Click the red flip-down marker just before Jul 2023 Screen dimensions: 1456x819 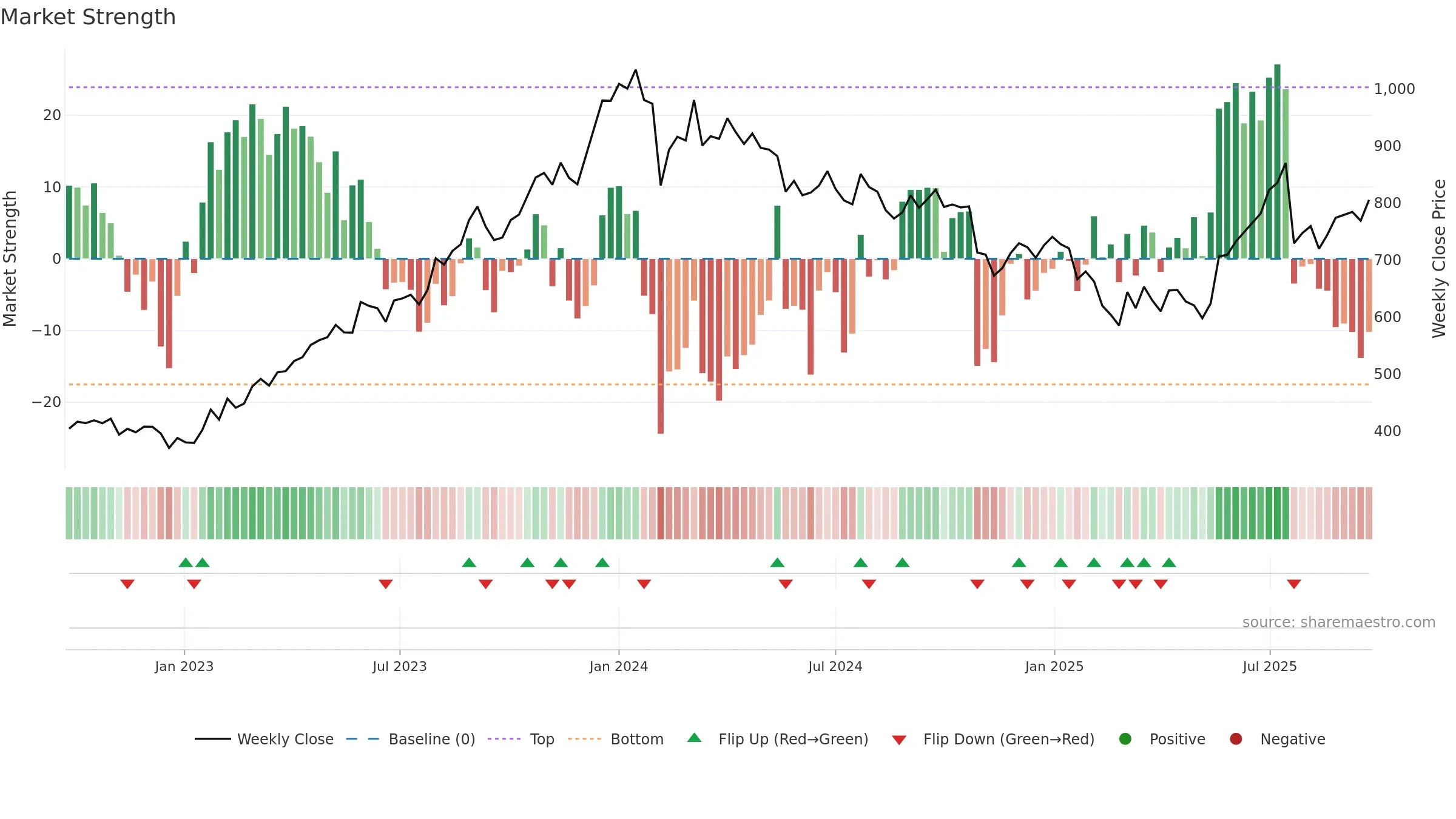pyautogui.click(x=386, y=584)
